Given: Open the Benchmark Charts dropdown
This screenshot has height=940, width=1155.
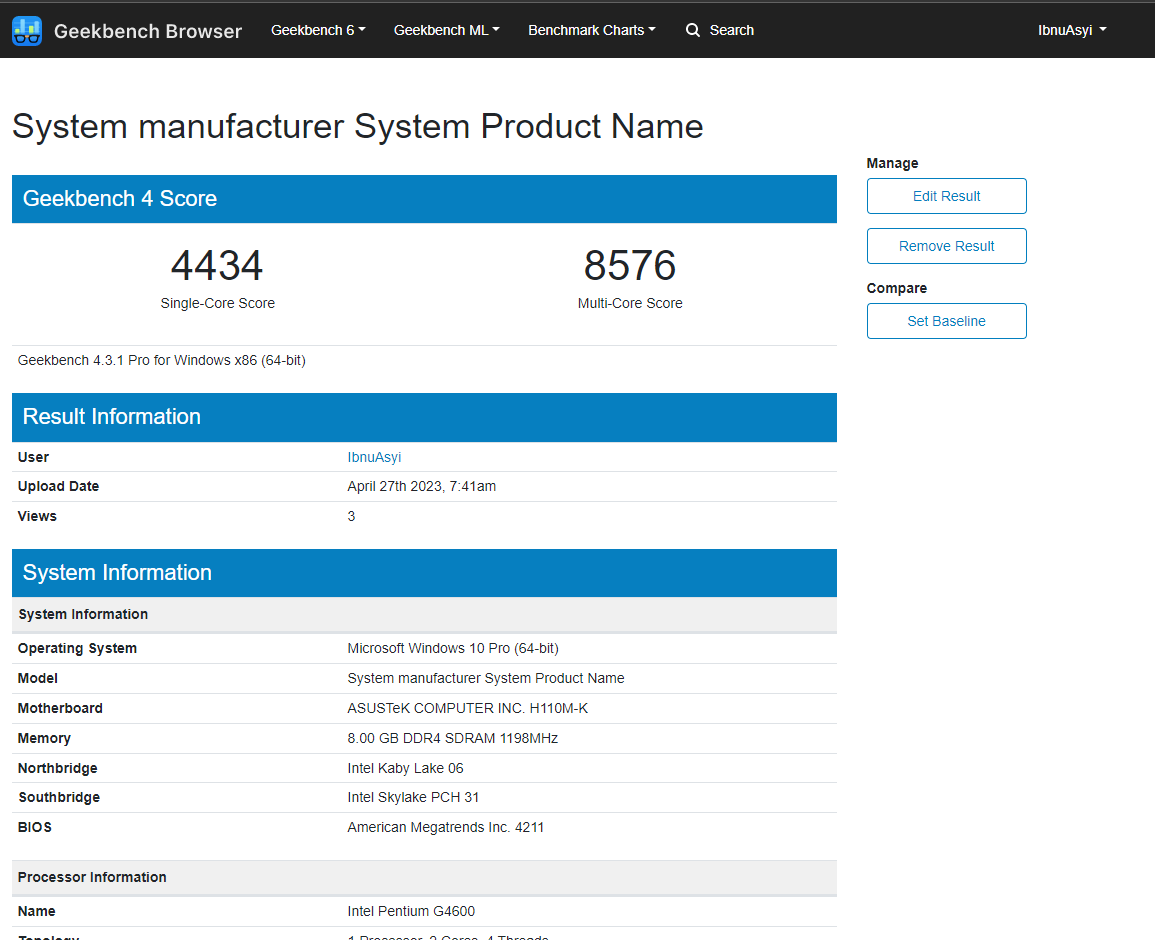Looking at the screenshot, I should click(591, 30).
